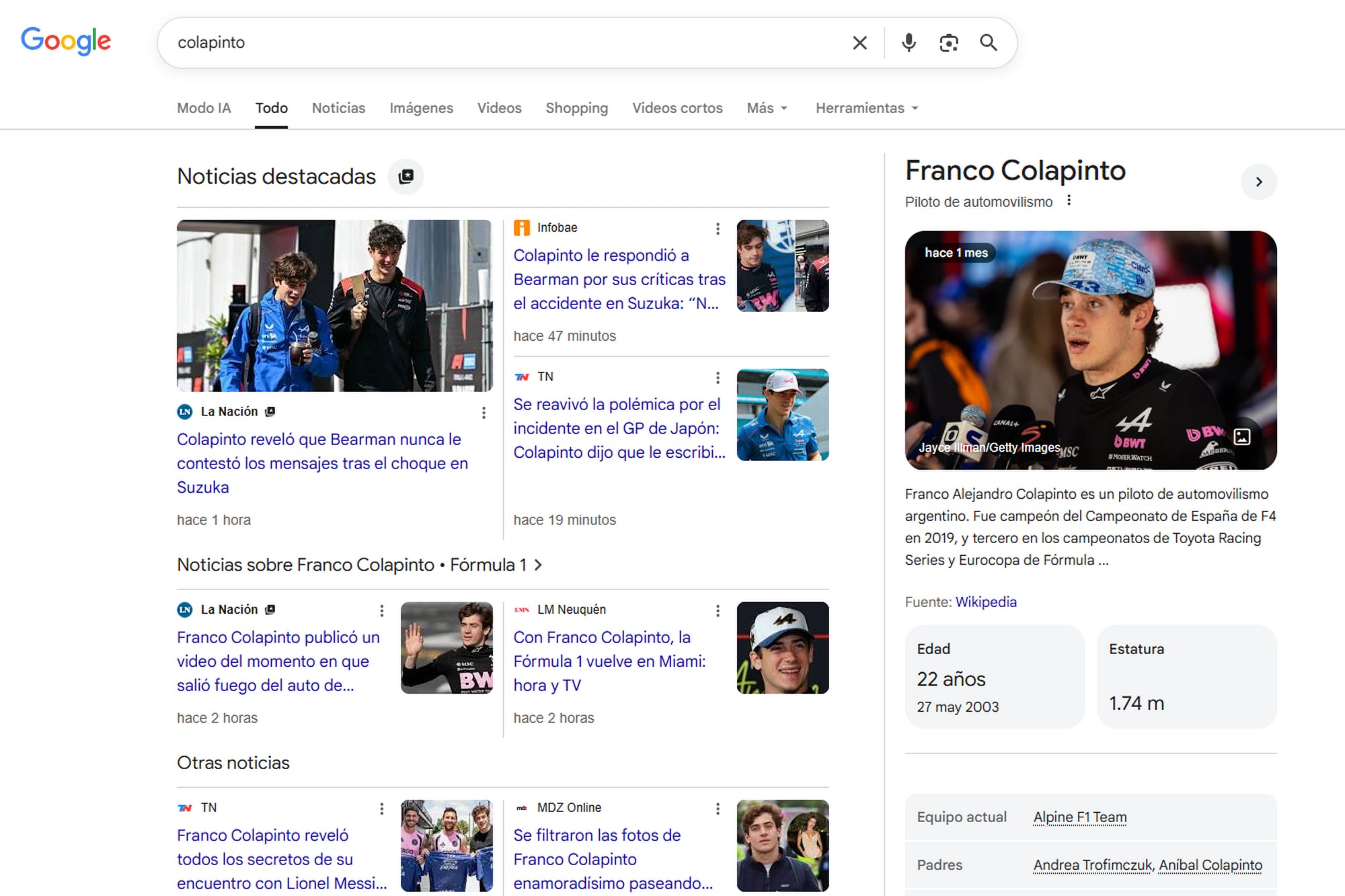Open Colapinto le respondió a Bearman headline

coord(619,280)
